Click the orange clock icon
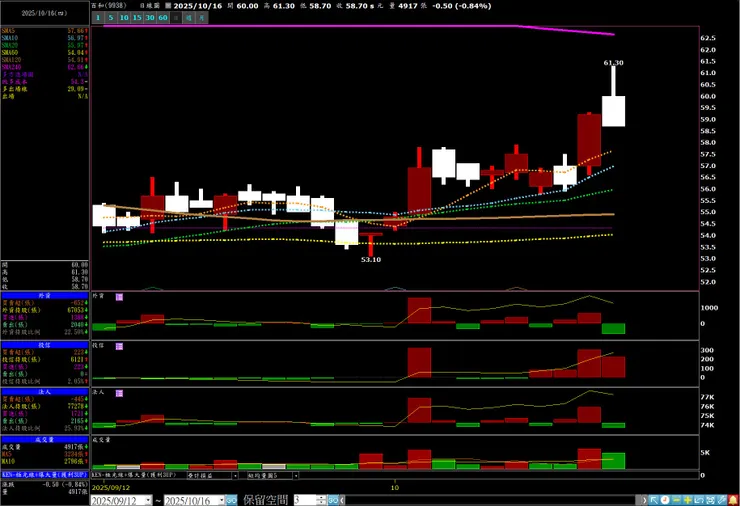 click(x=665, y=500)
